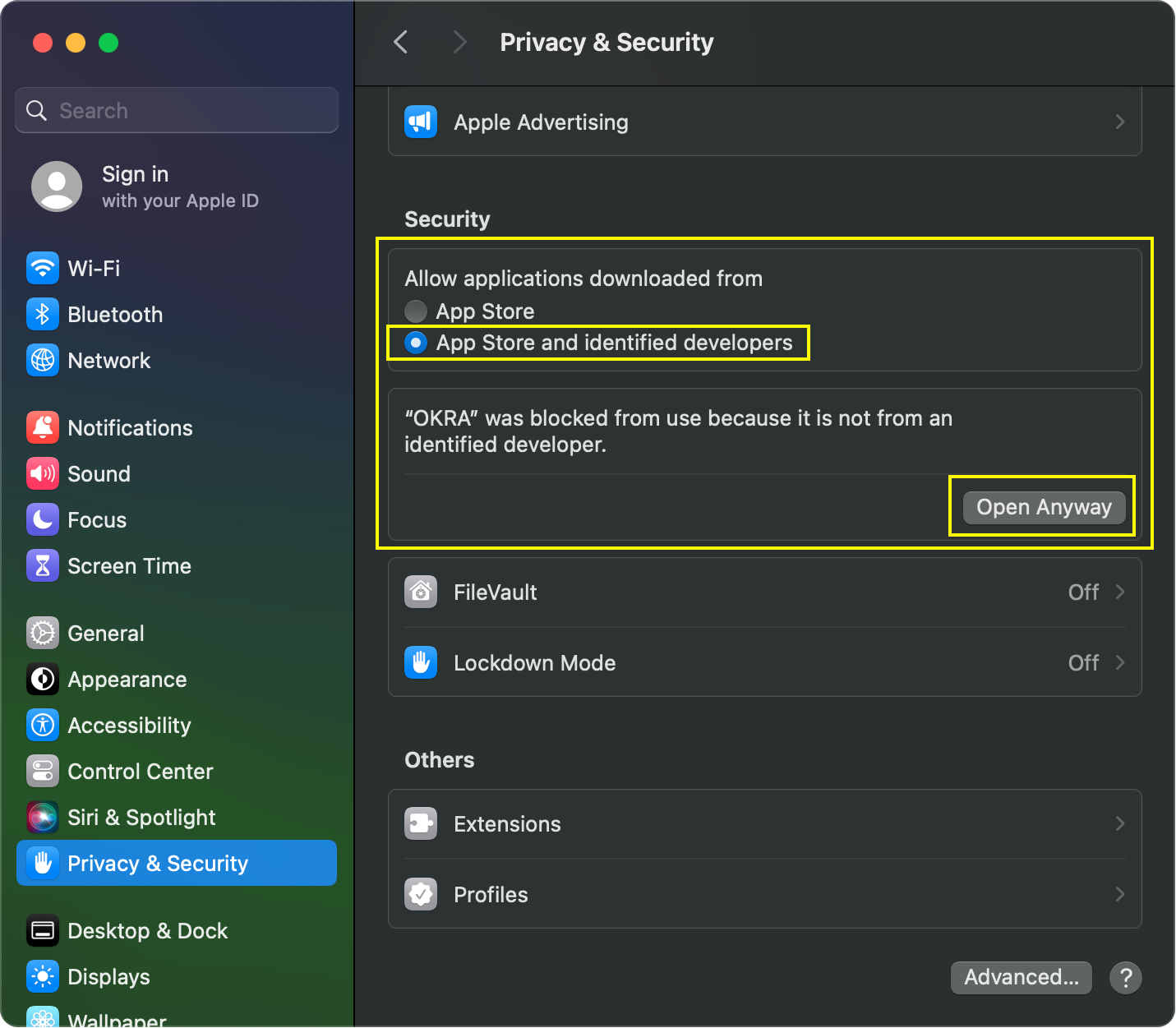Click the search magnifying glass icon
Image resolution: width=1176 pixels, height=1028 pixels.
[36, 110]
